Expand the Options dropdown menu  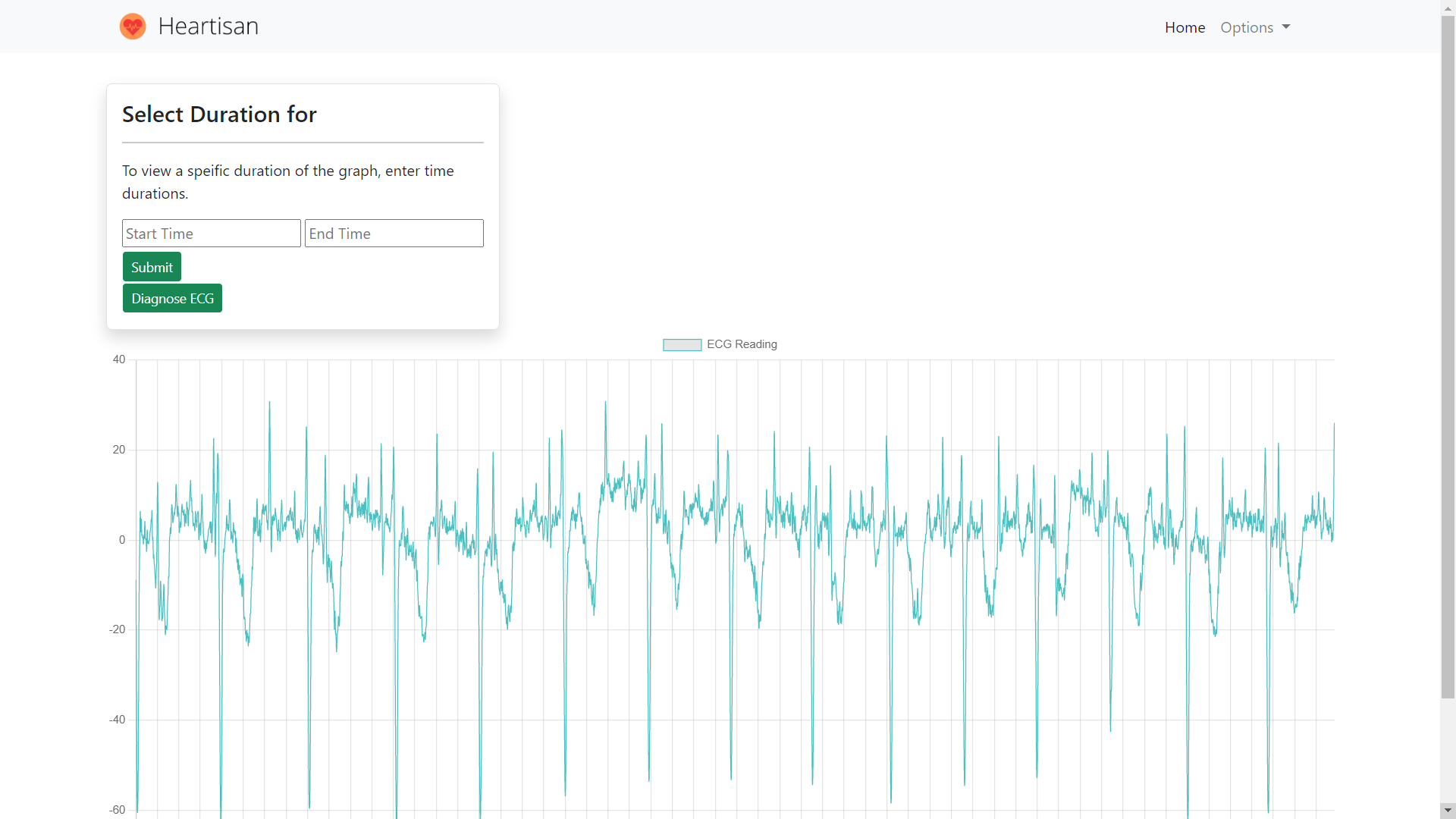[x=1255, y=27]
